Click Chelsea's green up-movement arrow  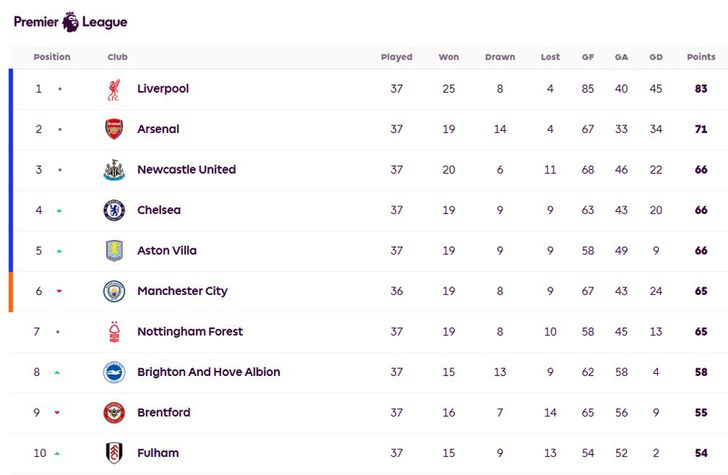tap(59, 210)
